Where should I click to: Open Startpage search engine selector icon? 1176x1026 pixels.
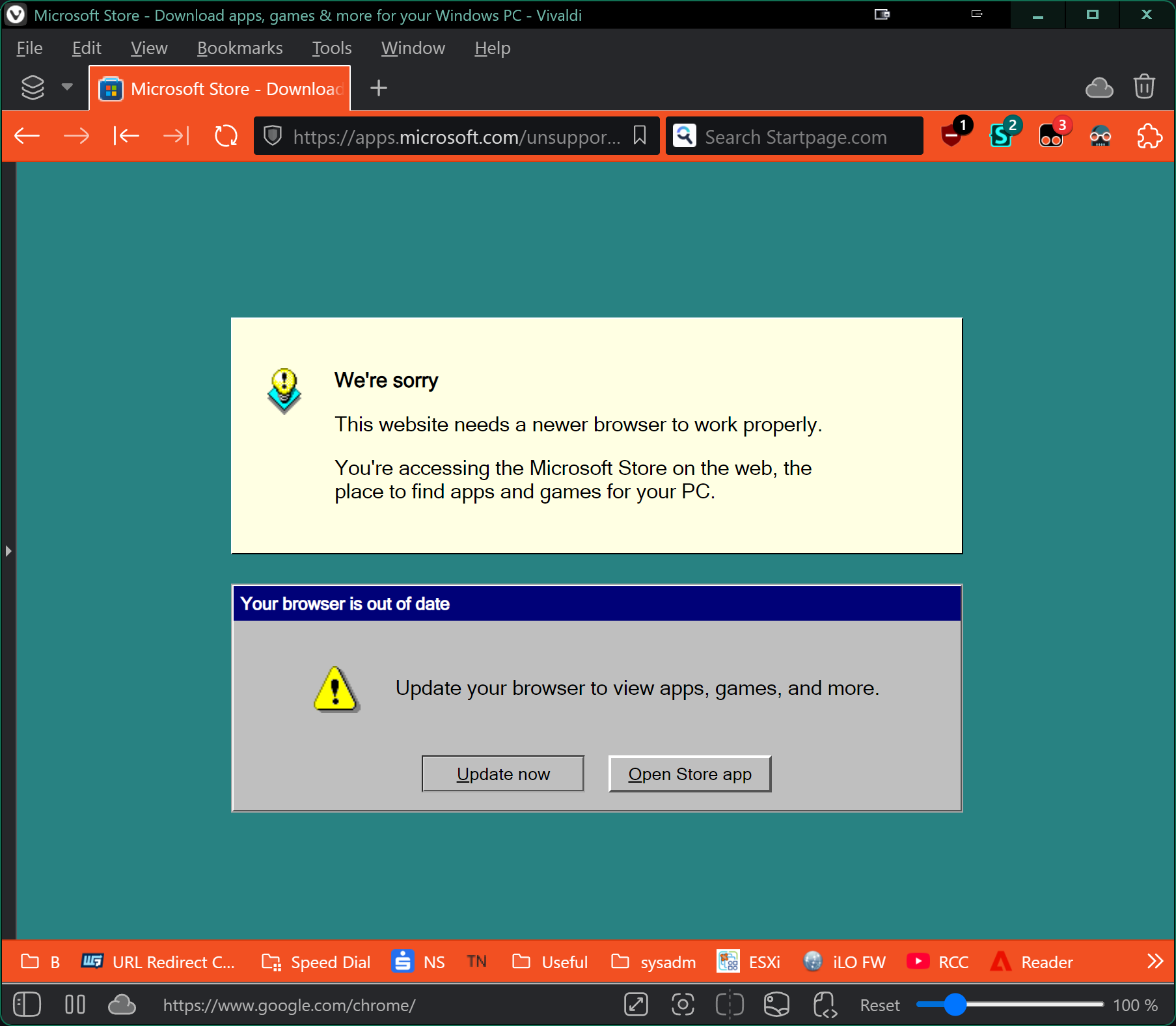[x=685, y=136]
